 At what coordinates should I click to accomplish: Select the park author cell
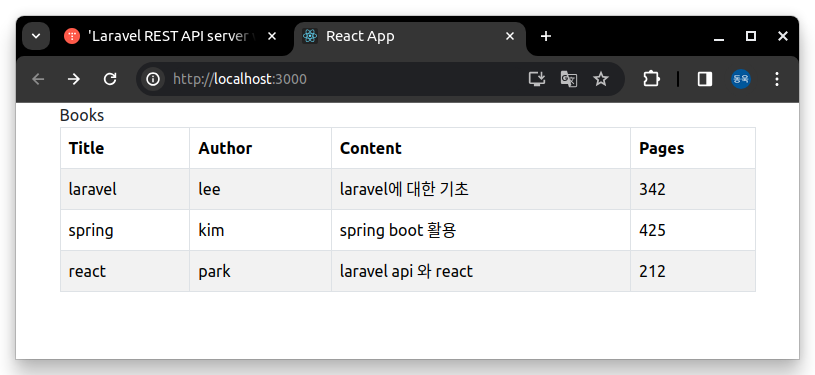[x=260, y=271]
